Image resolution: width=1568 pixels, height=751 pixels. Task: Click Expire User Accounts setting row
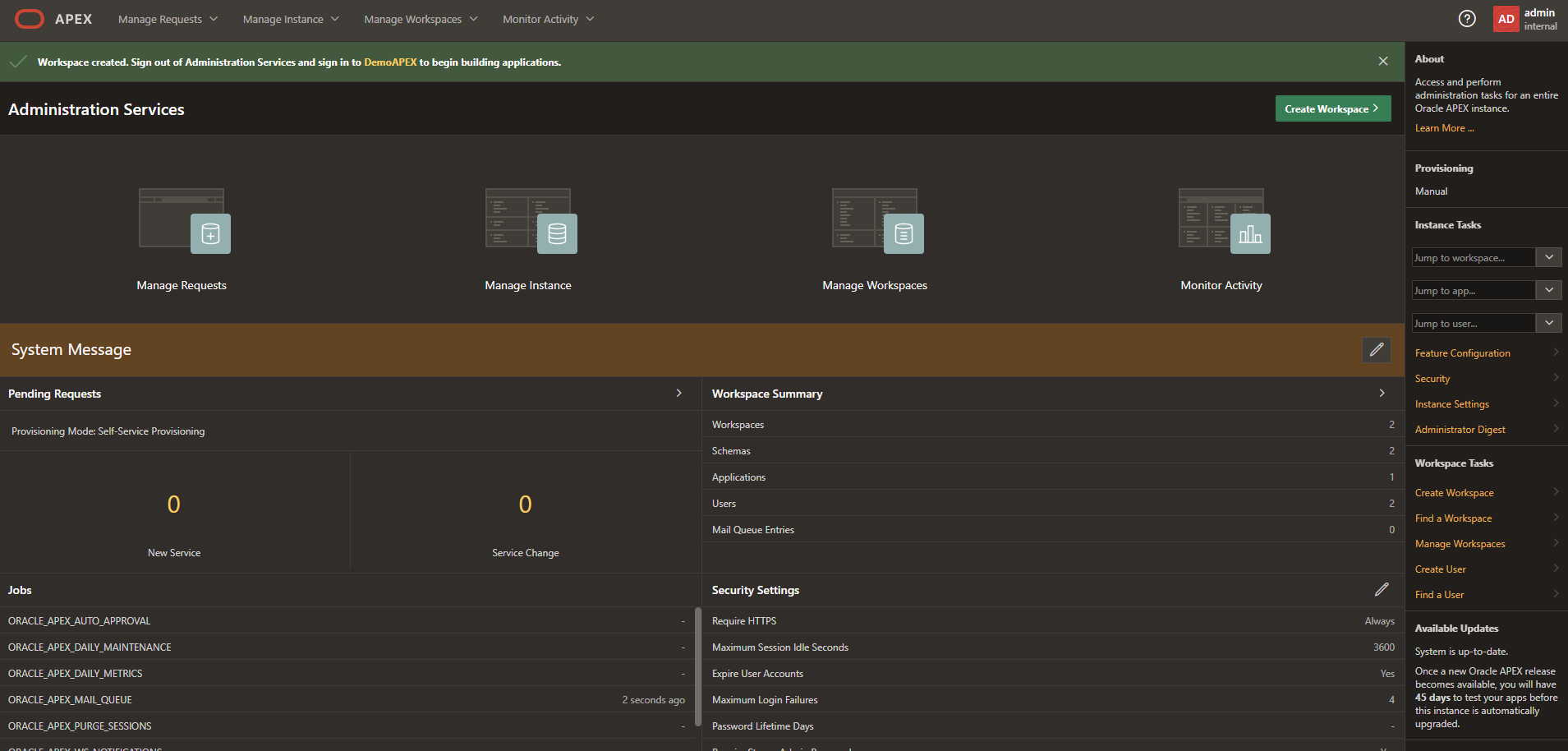tap(1053, 673)
